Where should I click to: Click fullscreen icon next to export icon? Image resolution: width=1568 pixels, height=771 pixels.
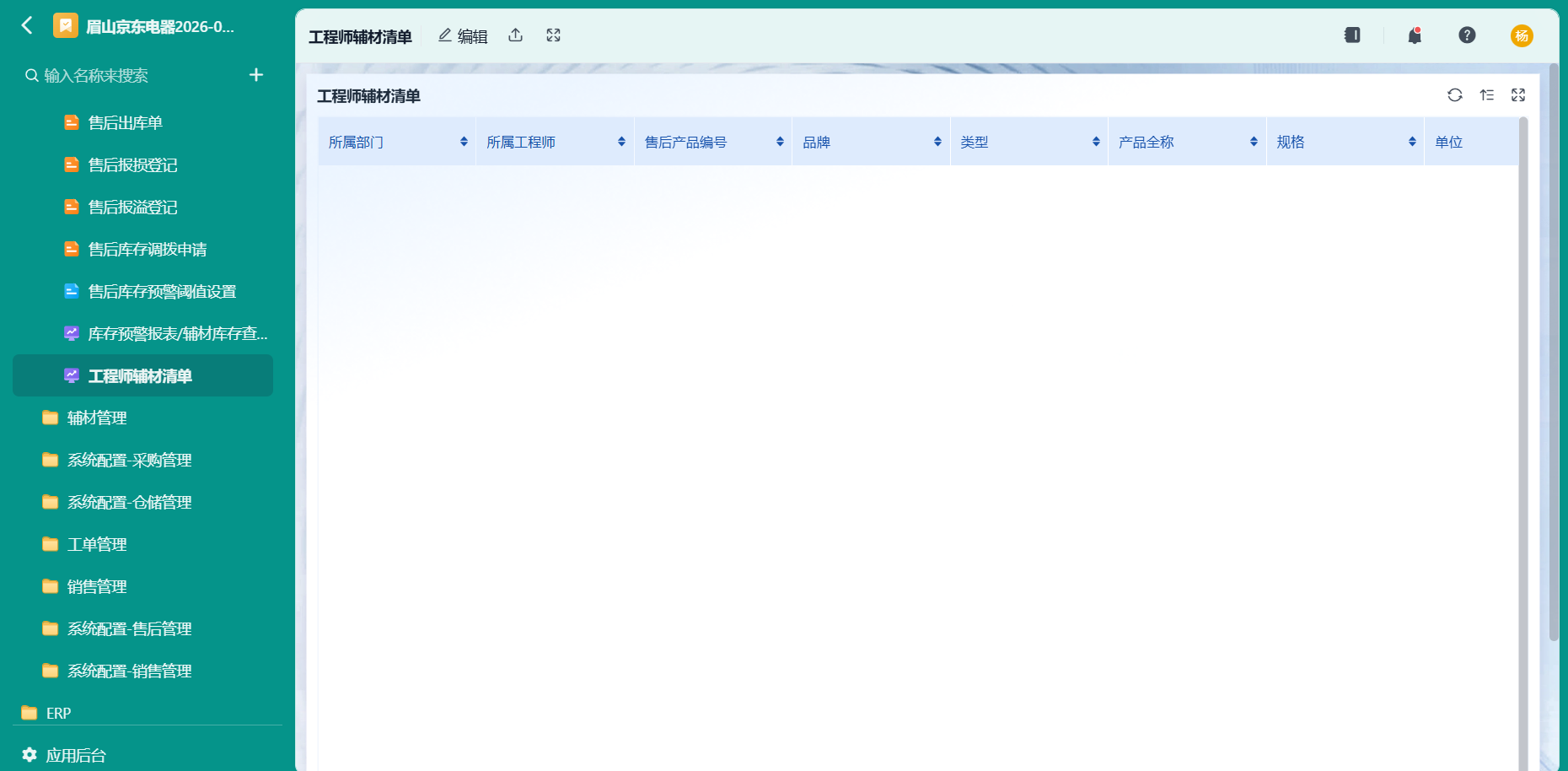[x=553, y=35]
